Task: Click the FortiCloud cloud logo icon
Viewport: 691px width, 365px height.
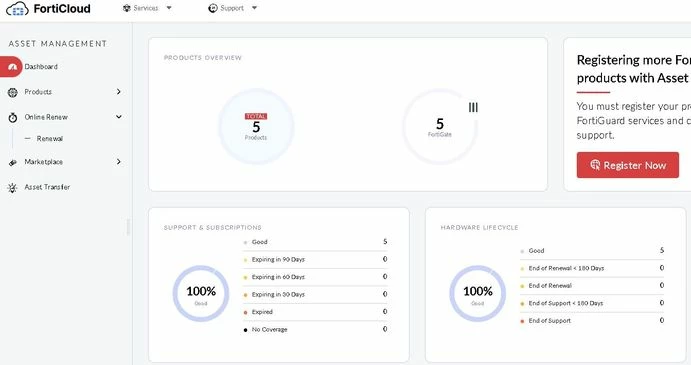Action: click(17, 8)
